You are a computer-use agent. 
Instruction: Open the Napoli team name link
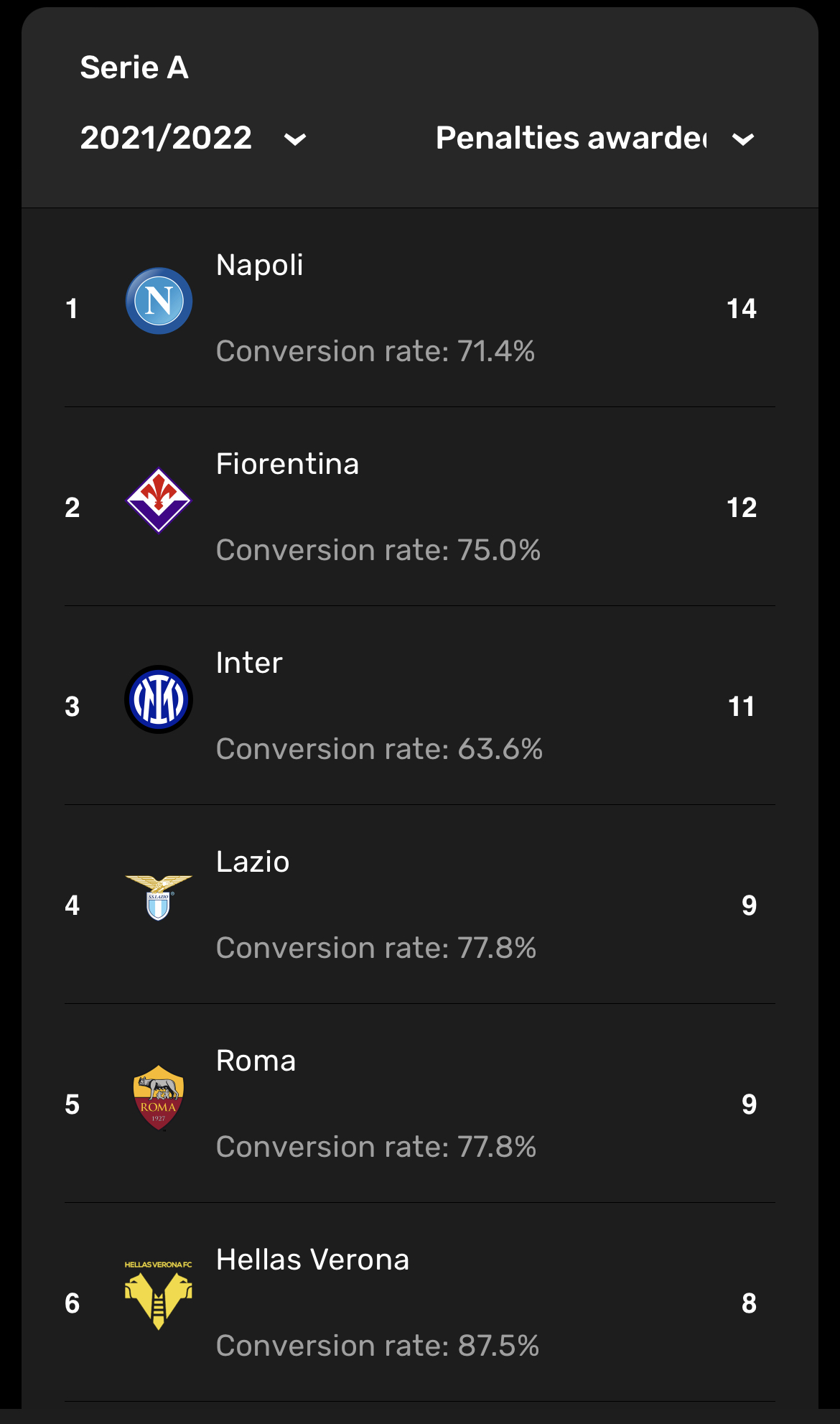(x=260, y=265)
